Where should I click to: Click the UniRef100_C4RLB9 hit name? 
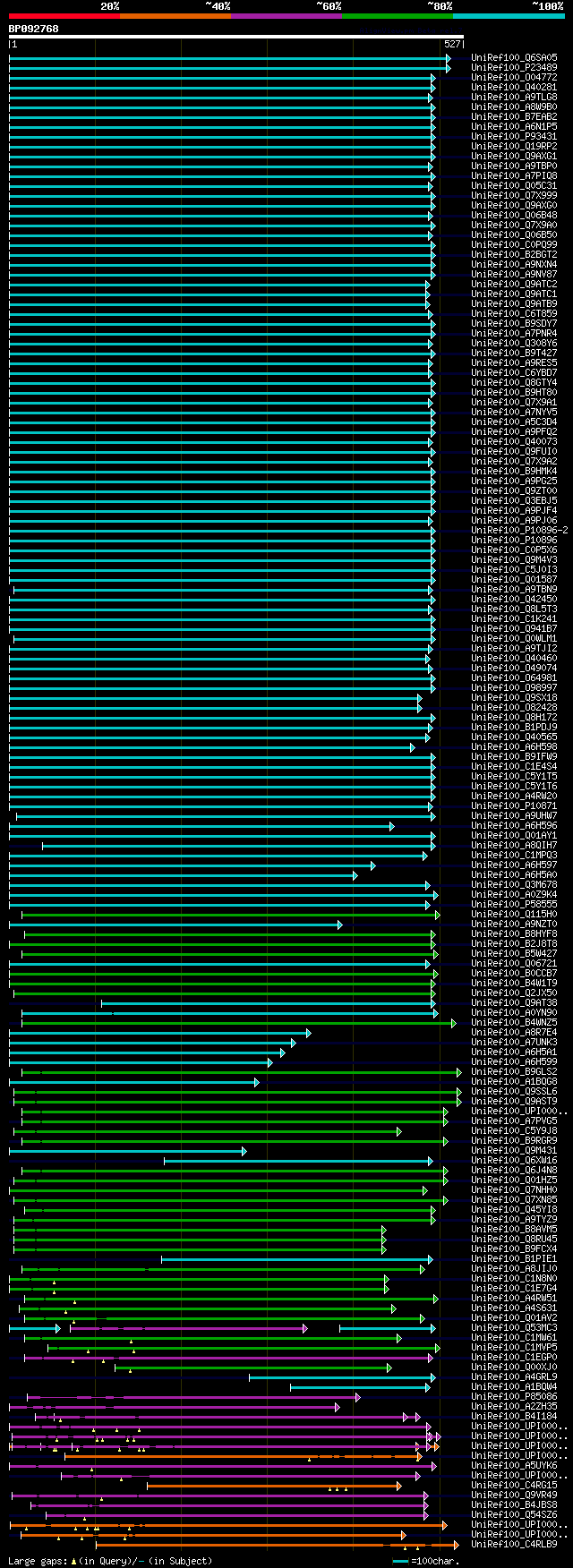tap(514, 1545)
